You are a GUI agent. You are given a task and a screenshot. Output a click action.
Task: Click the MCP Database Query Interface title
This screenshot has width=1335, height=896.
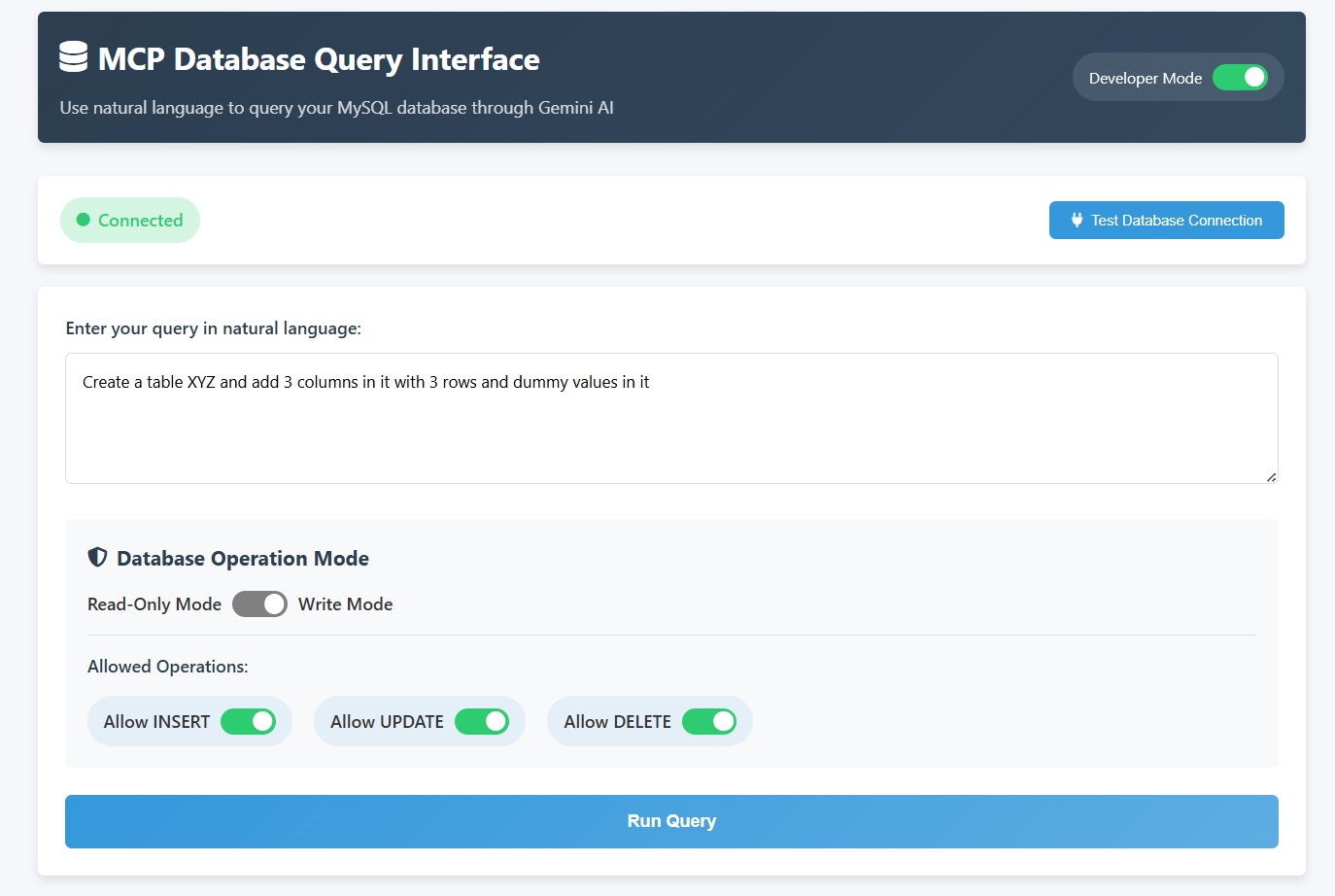pos(319,58)
